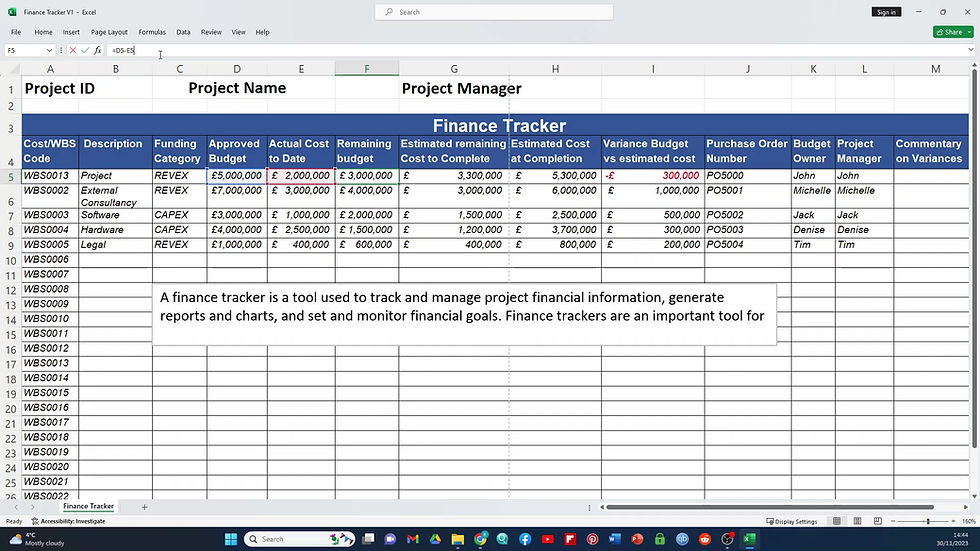Screen dimensions: 980x551
Task: Open Pinterest from taskbar
Action: pyautogui.click(x=592, y=539)
